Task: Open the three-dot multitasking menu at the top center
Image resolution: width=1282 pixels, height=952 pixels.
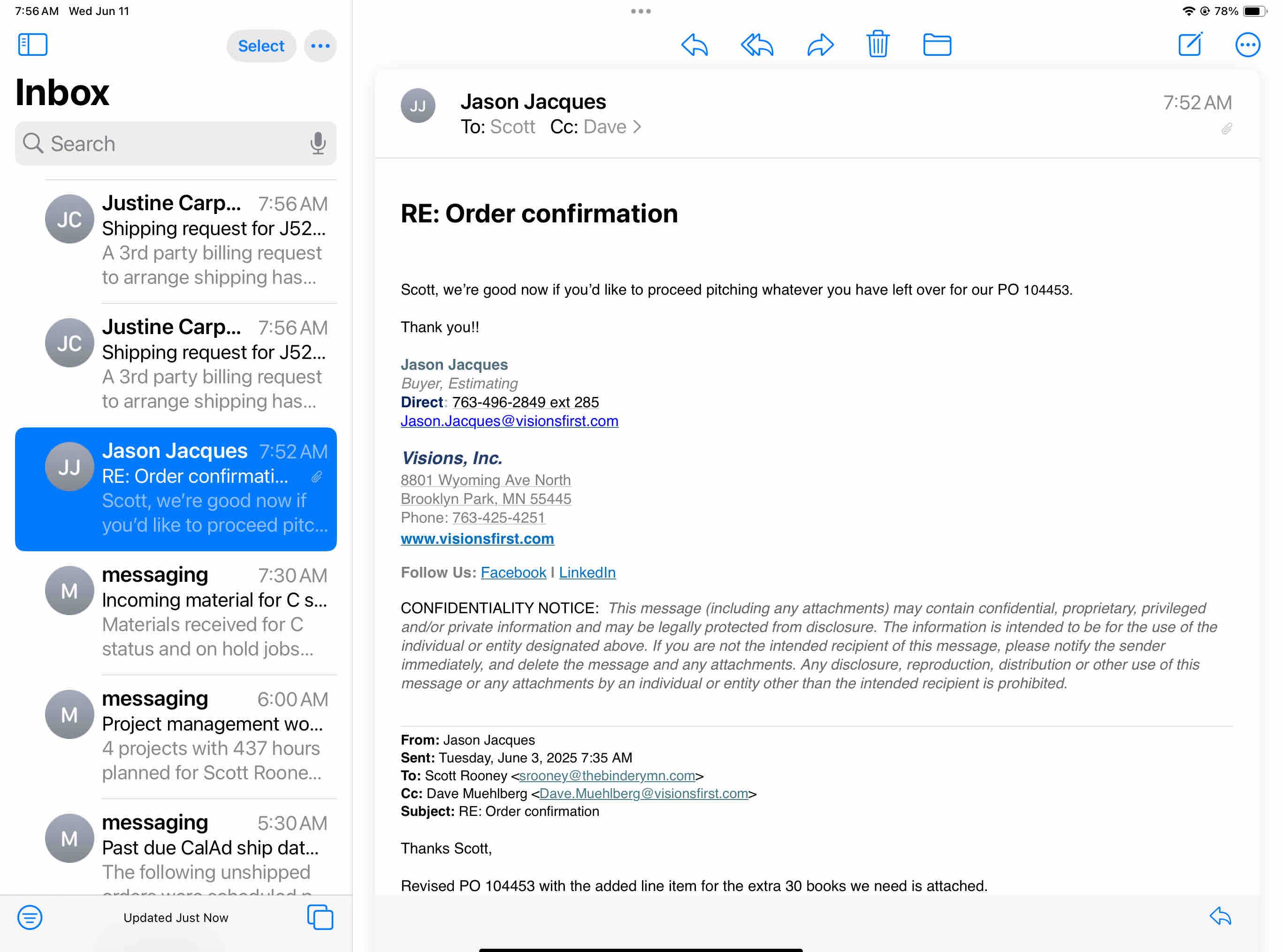Action: (641, 11)
